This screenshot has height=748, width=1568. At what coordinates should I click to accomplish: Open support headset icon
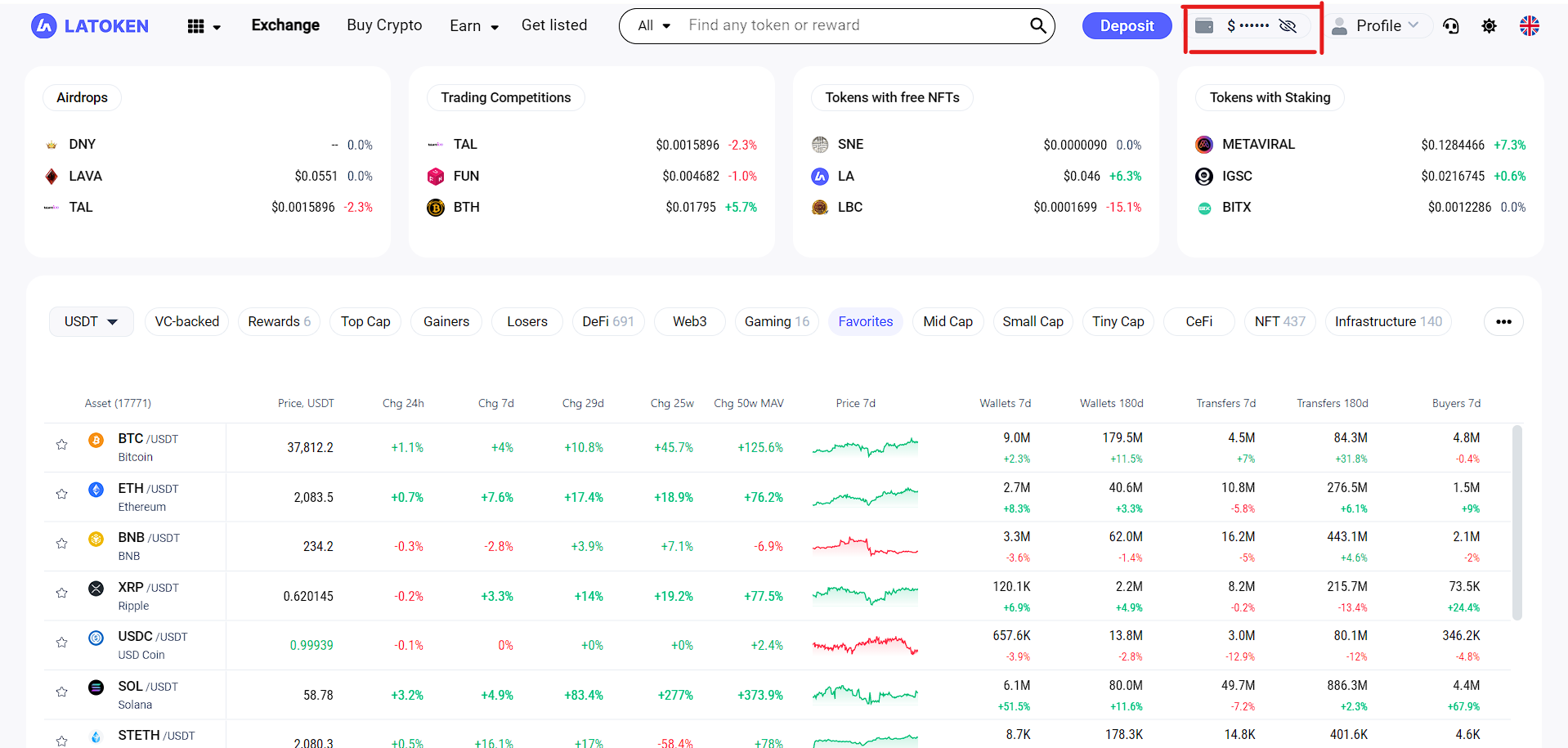tap(1451, 26)
